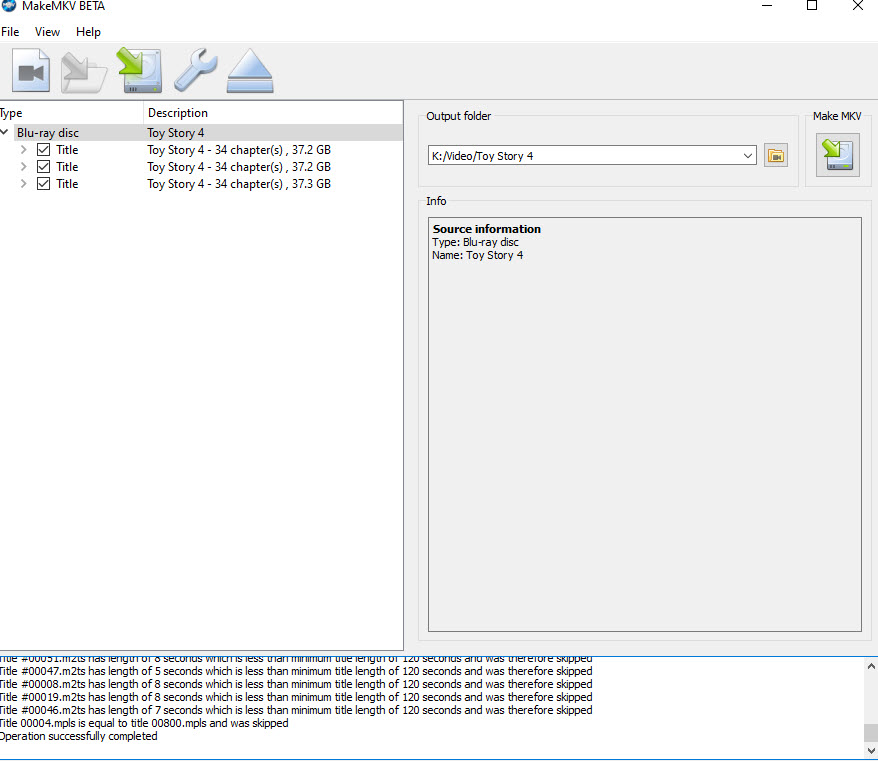Close the MakeMKV window
Screen dimensions: 878x761
click(x=858, y=6)
